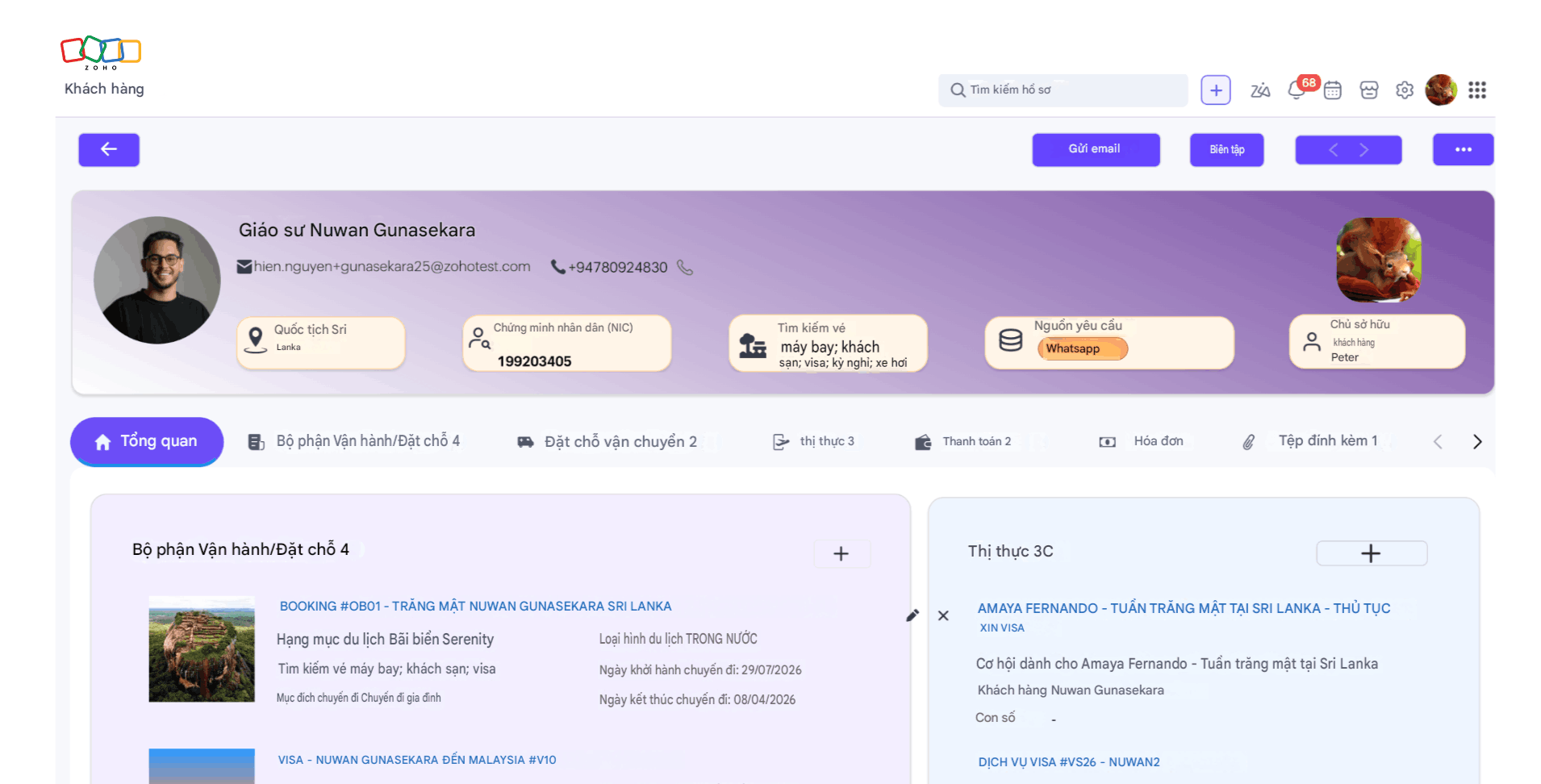The height and width of the screenshot is (784, 1541).
Task: Remove record with X icon
Action: point(943,615)
